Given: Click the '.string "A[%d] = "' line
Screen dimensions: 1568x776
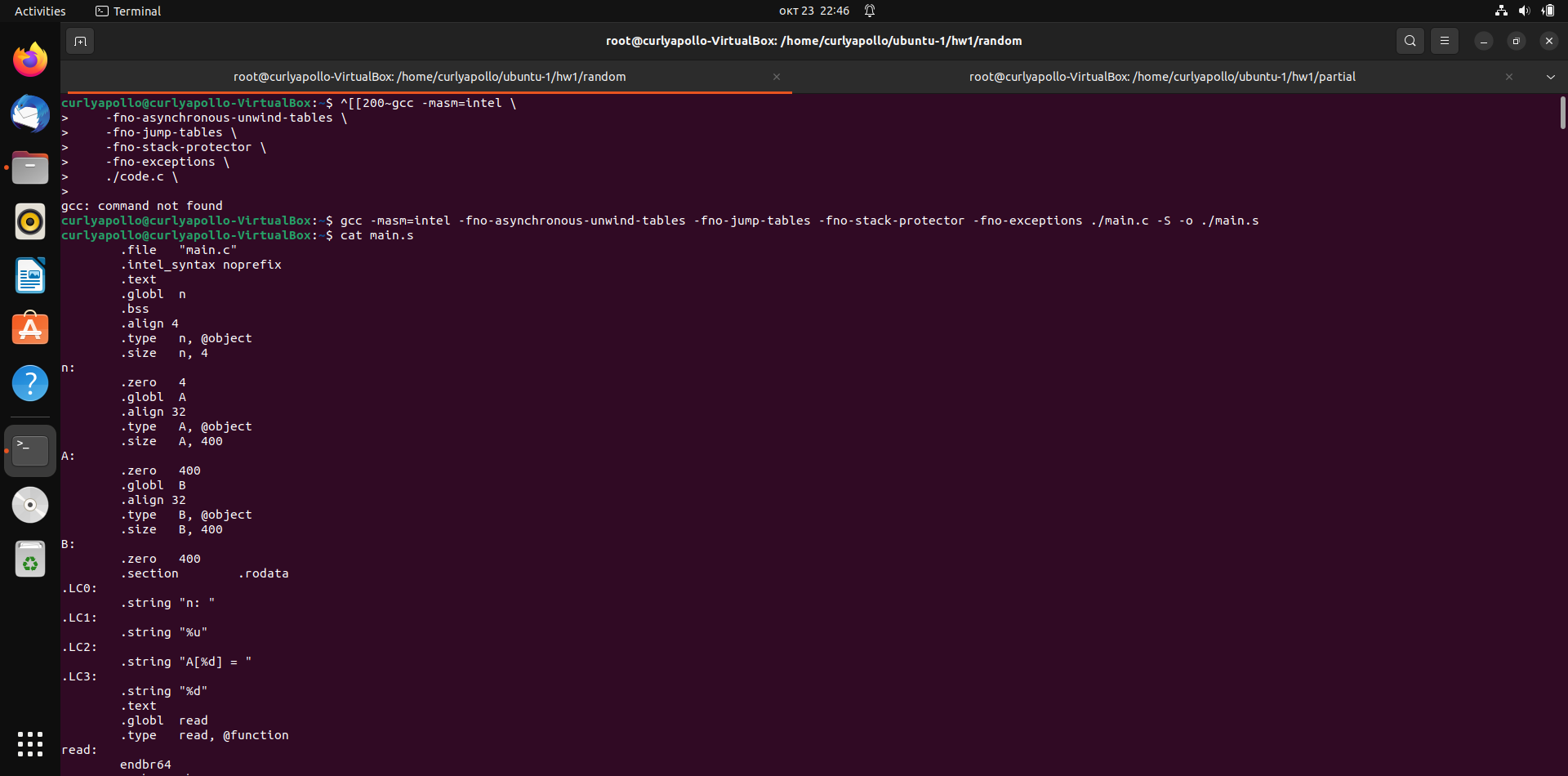Looking at the screenshot, I should pos(186,662).
